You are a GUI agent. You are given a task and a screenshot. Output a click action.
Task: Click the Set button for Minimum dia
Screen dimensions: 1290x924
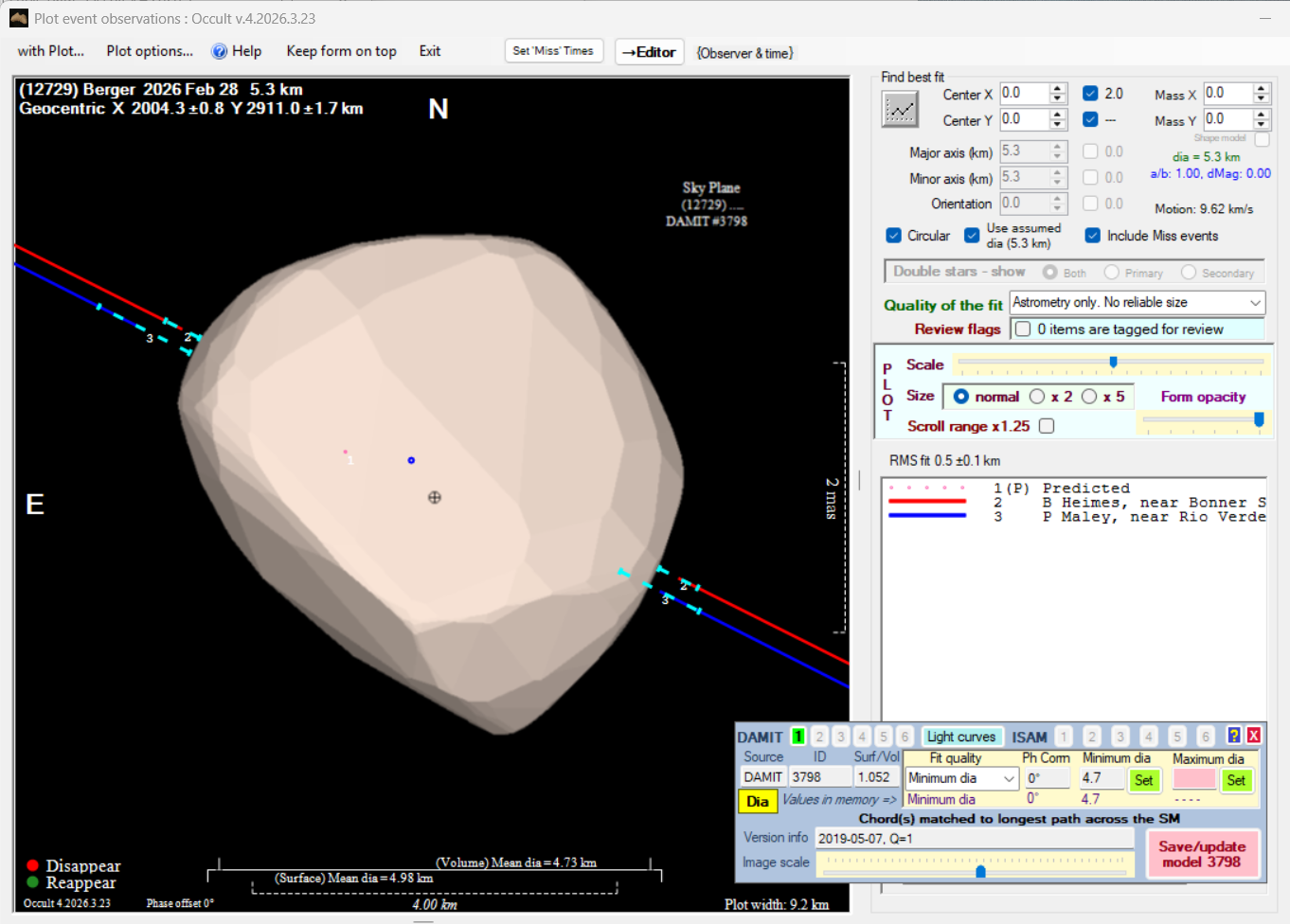(x=1143, y=780)
